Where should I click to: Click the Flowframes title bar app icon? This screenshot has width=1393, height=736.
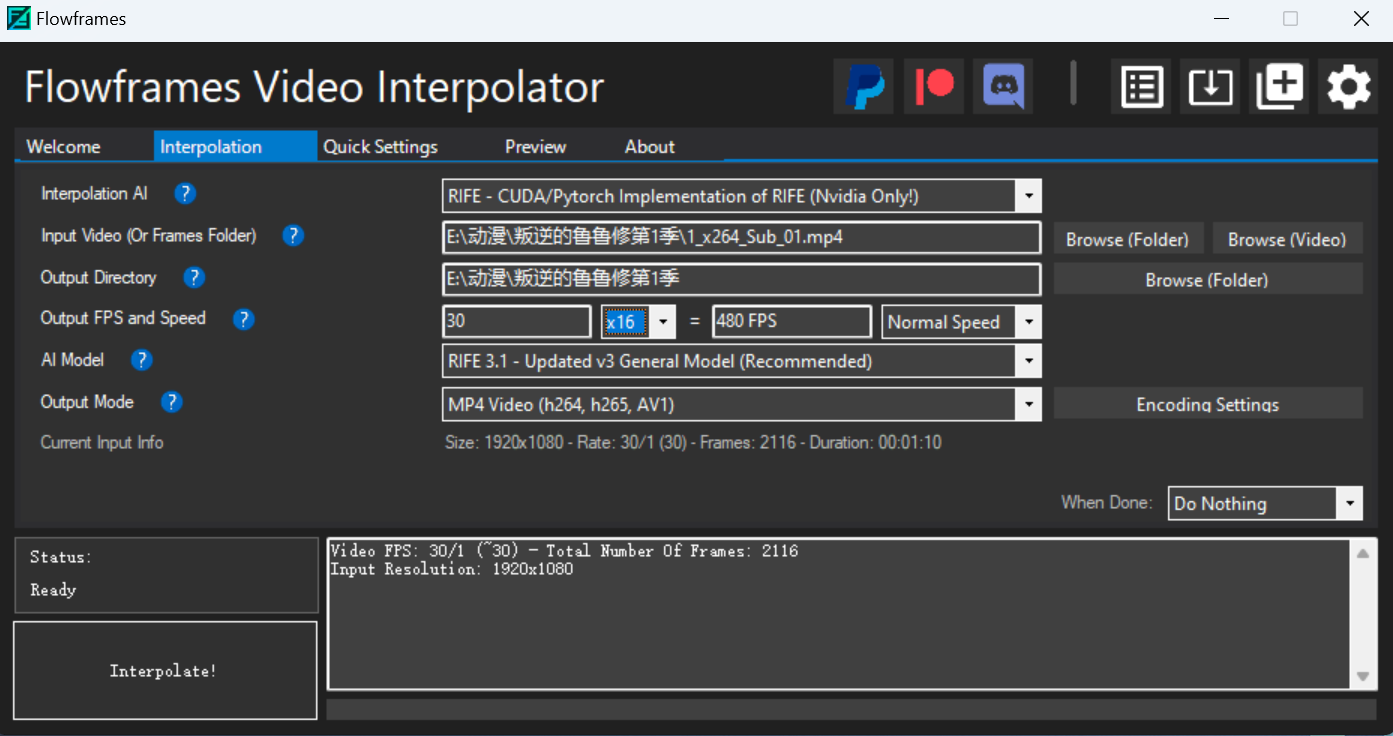[x=18, y=18]
